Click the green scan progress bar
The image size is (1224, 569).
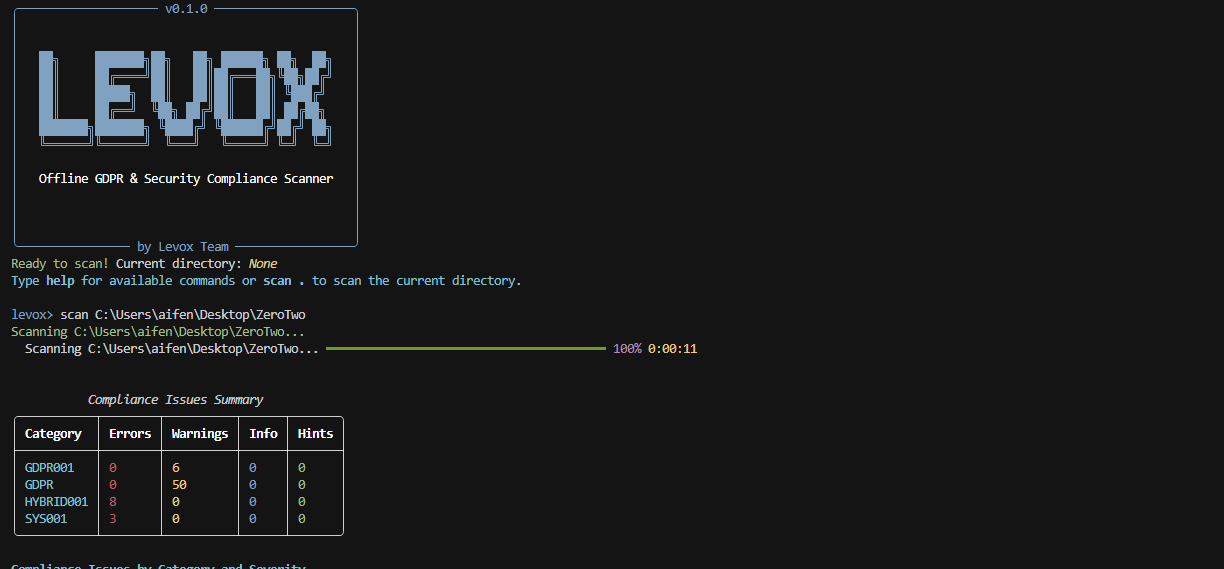click(465, 349)
